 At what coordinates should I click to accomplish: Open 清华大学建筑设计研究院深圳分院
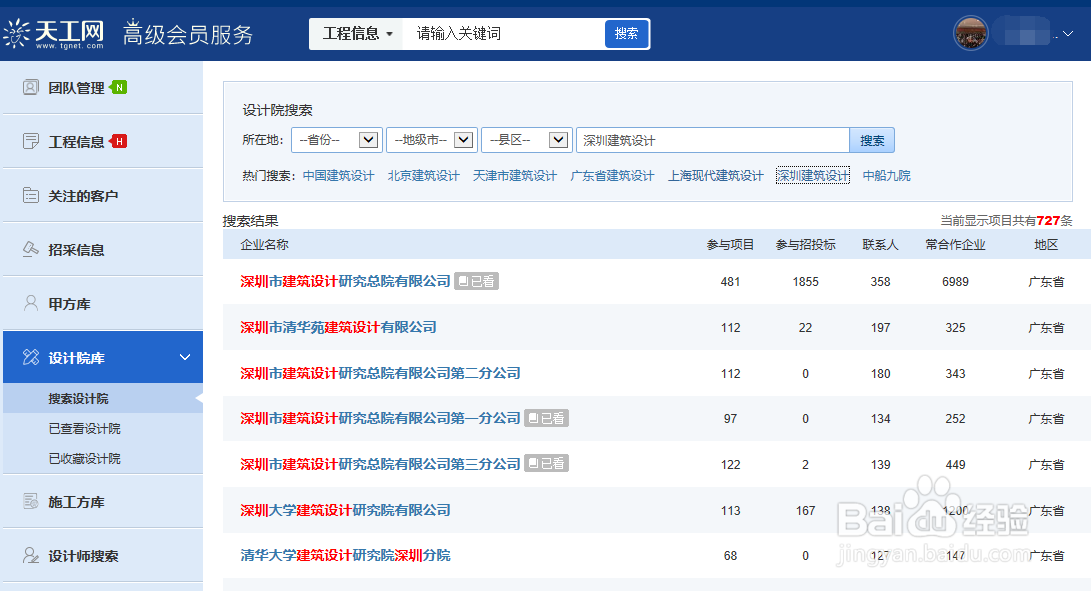pyautogui.click(x=345, y=555)
